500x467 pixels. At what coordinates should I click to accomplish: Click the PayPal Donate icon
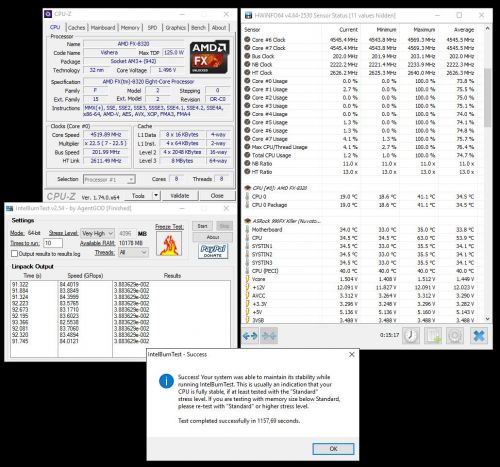[x=213, y=251]
